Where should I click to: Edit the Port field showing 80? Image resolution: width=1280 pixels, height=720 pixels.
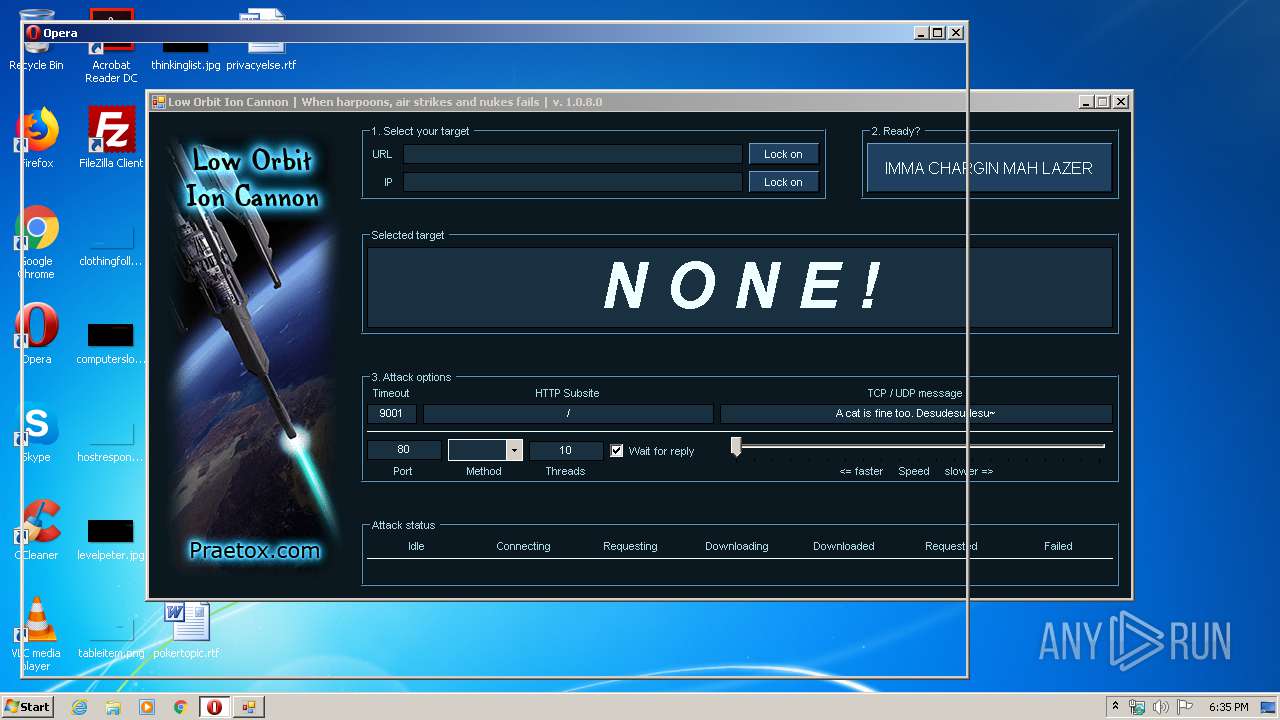click(404, 450)
